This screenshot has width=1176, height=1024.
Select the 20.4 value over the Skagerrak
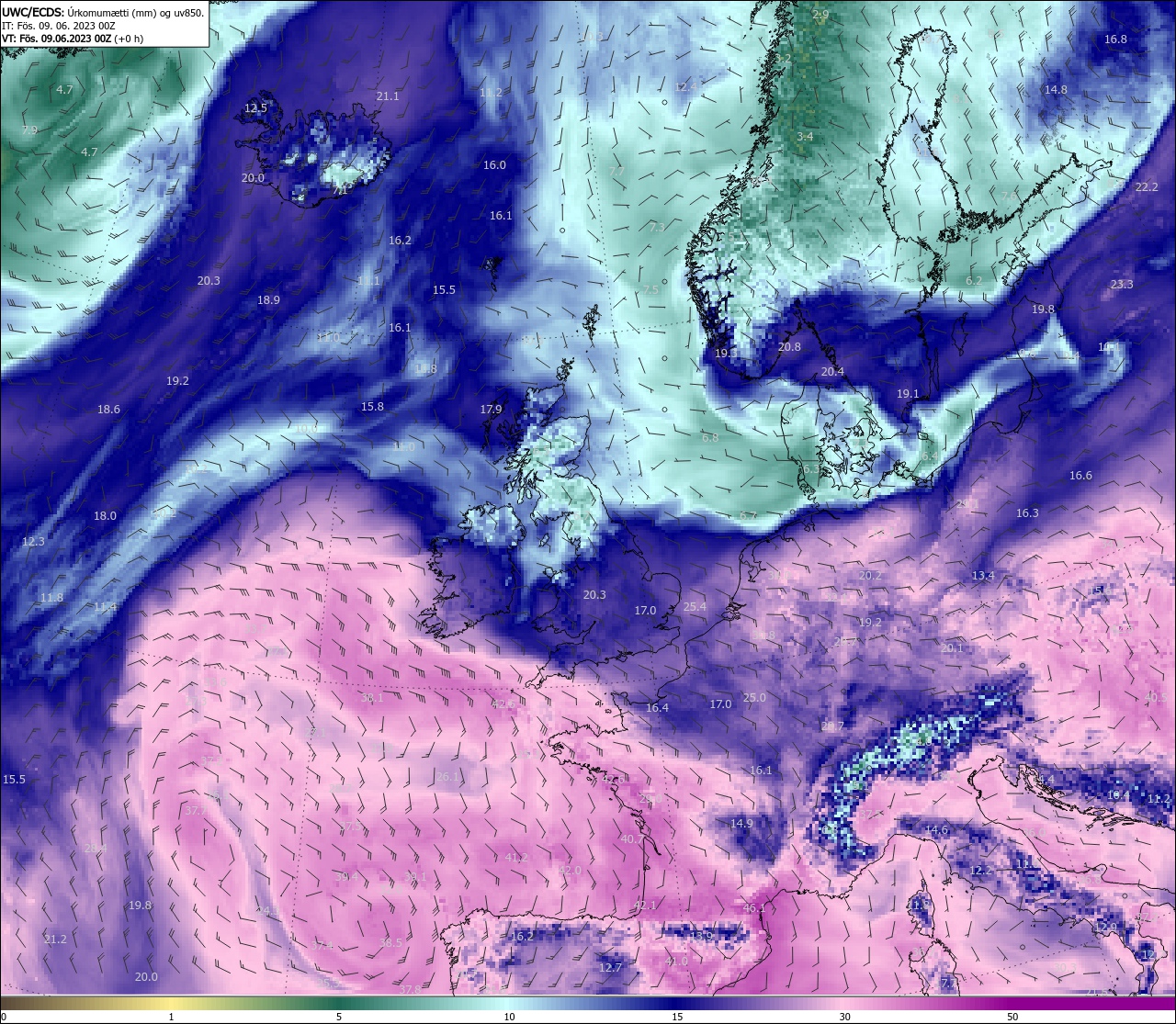[832, 372]
